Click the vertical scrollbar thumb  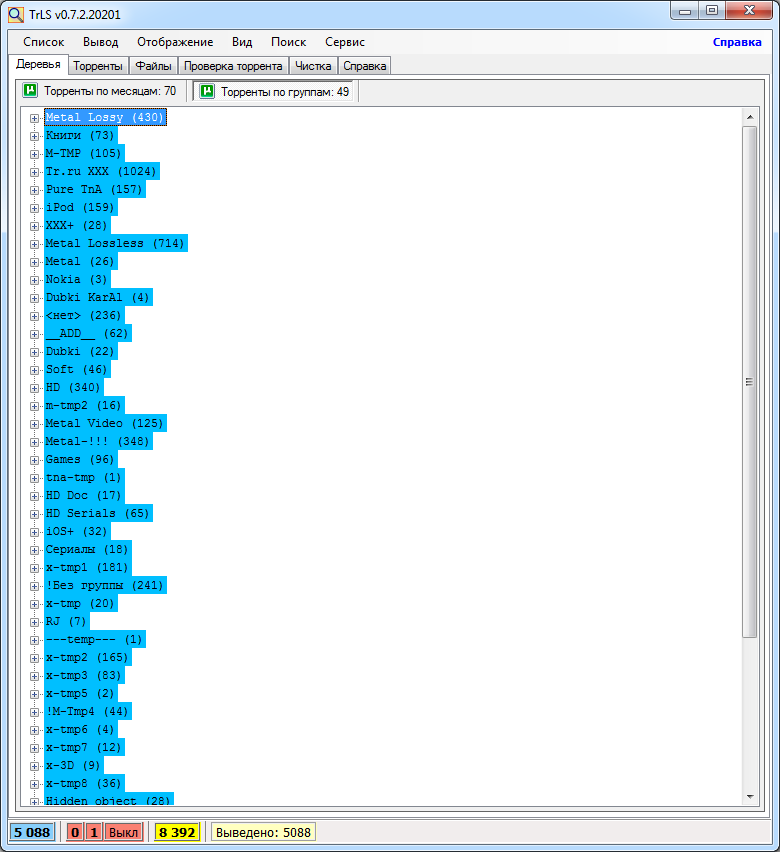(750, 382)
